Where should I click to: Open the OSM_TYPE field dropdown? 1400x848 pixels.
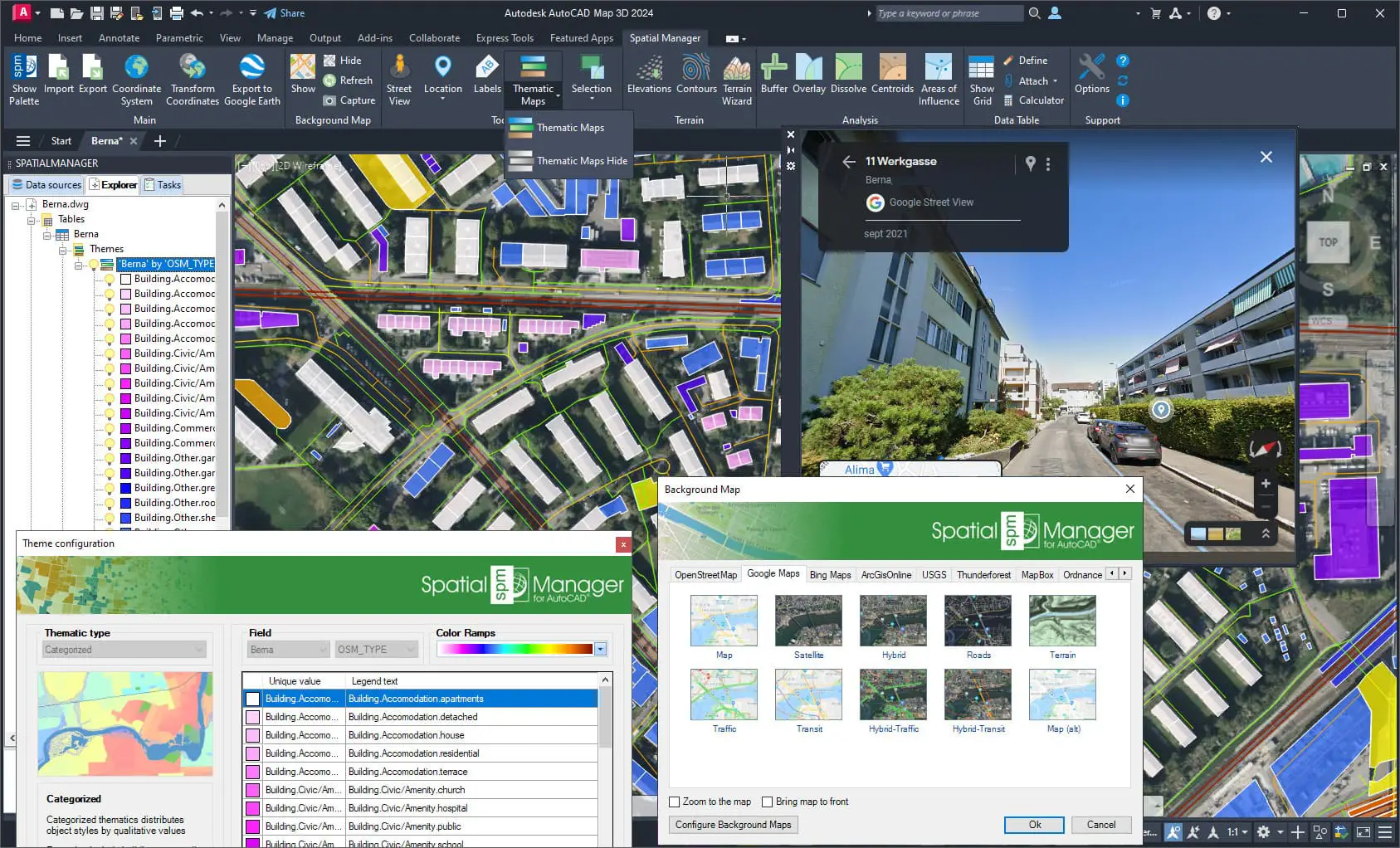[x=376, y=650]
